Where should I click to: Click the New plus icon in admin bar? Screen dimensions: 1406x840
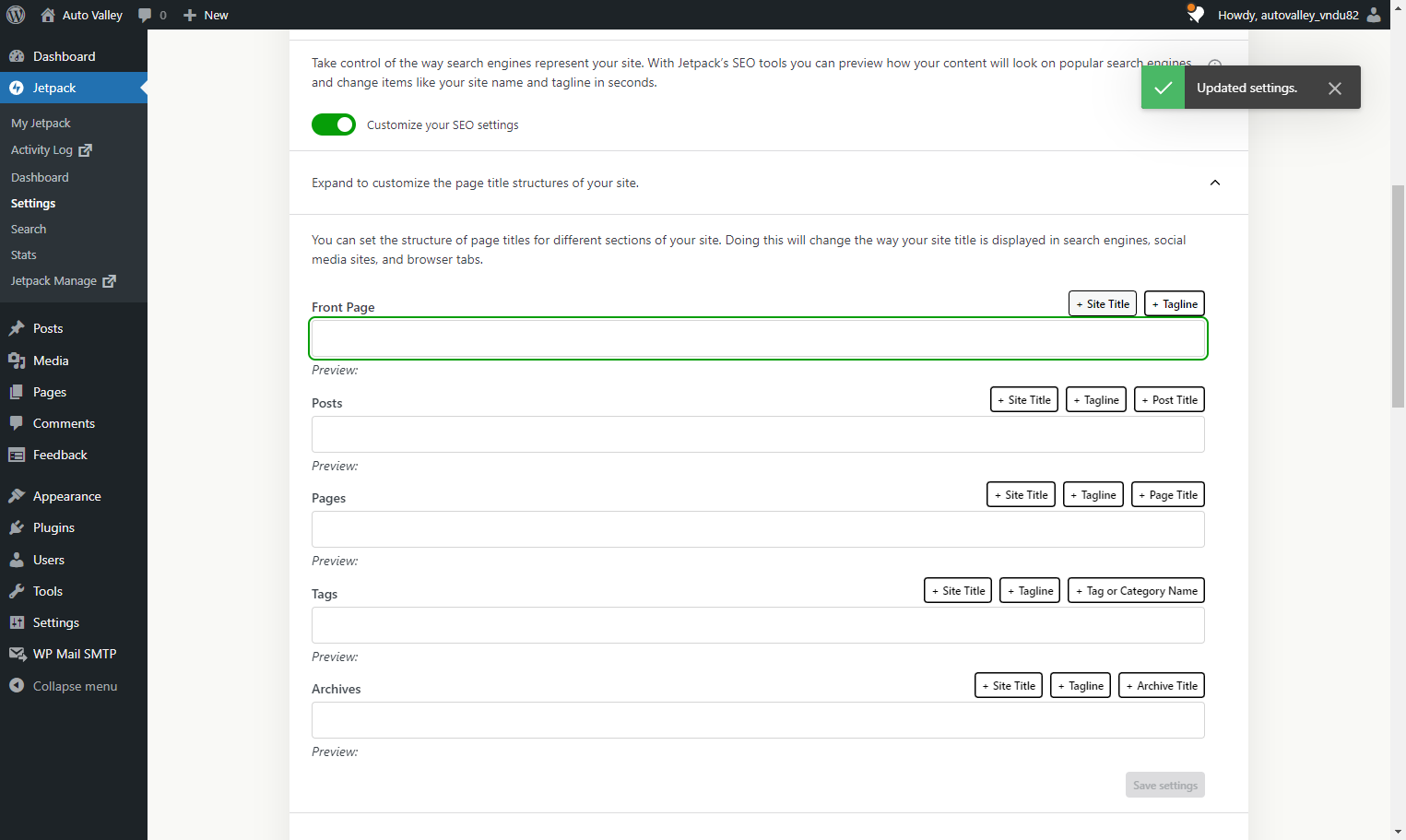pyautogui.click(x=190, y=15)
